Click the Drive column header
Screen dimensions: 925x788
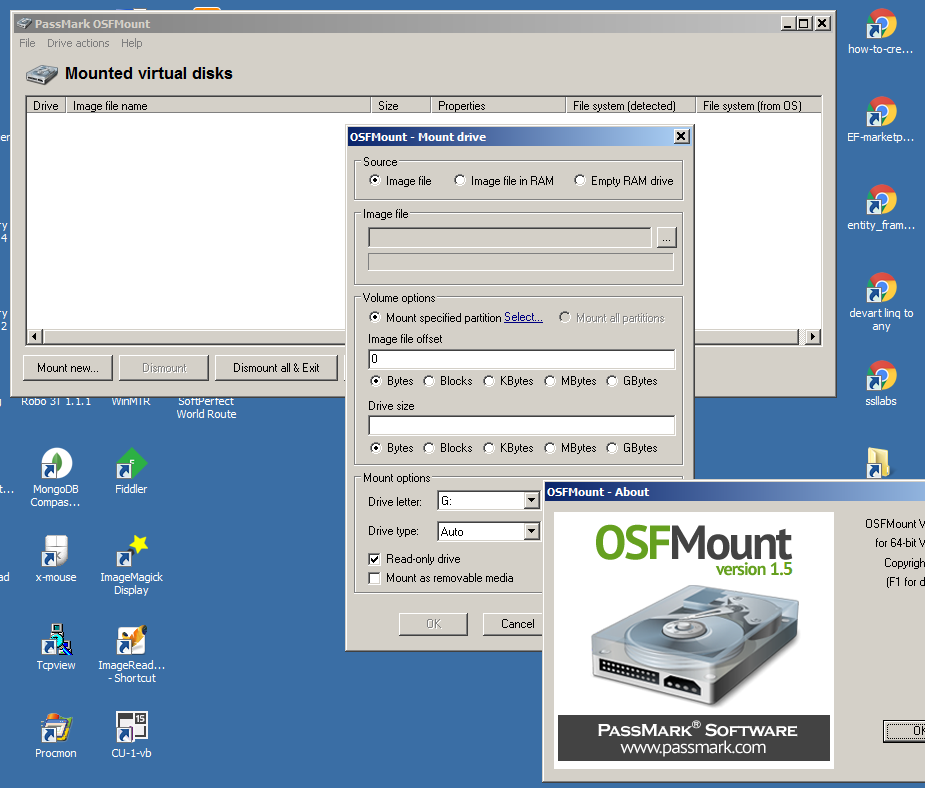pos(46,106)
